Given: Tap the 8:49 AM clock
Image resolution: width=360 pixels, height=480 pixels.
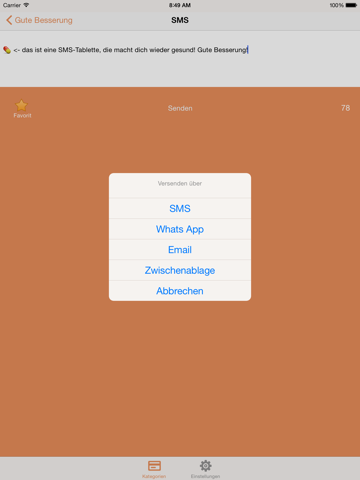Looking at the screenshot, I should (180, 5).
